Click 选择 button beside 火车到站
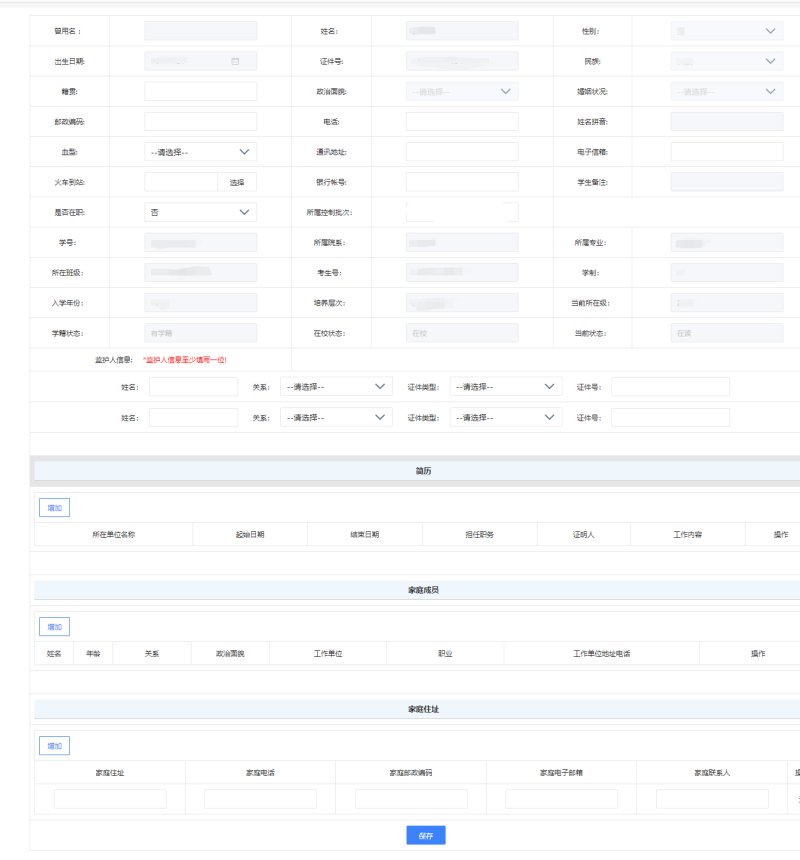 coord(237,182)
